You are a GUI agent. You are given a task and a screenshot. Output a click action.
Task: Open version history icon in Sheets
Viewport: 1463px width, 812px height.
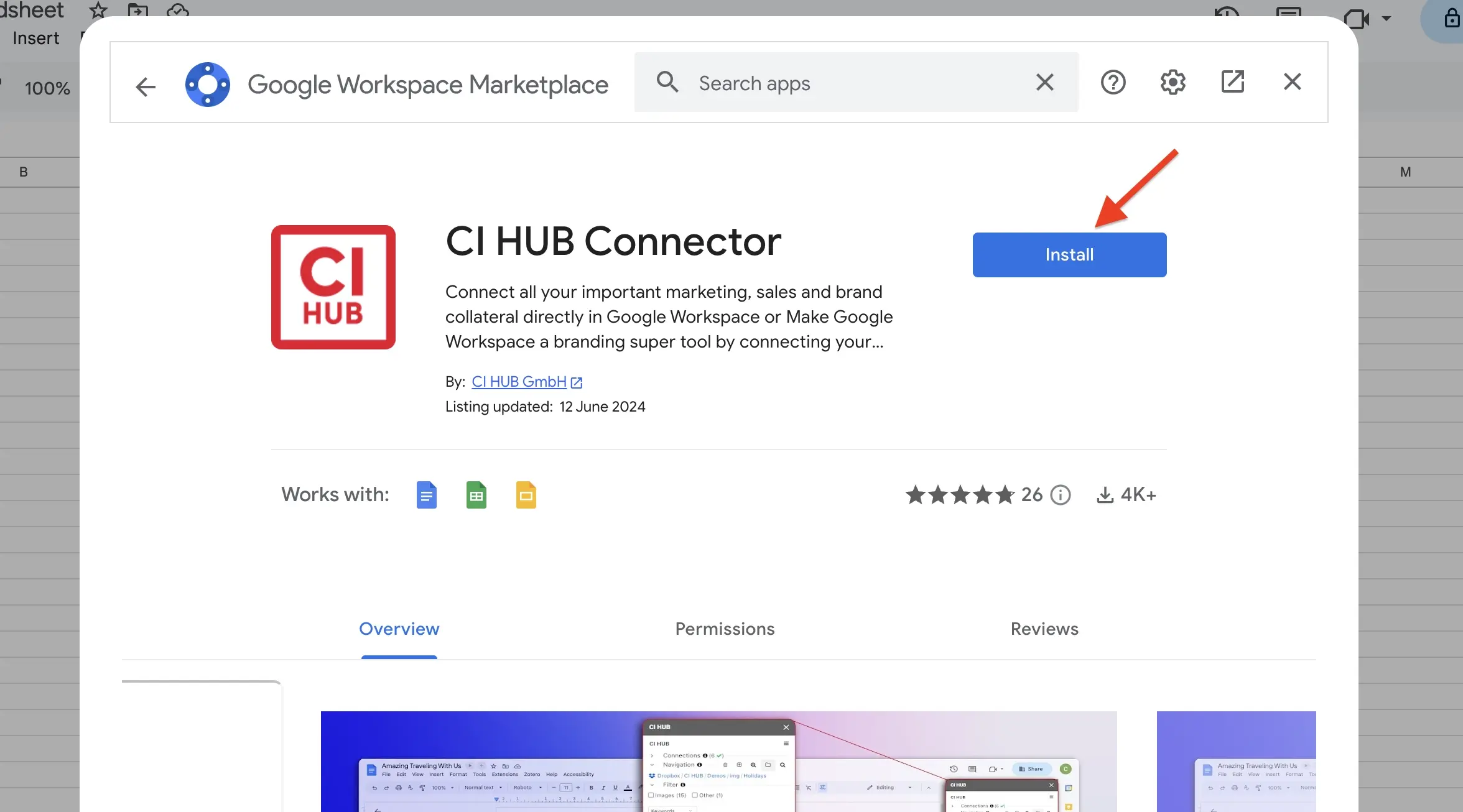tap(1227, 11)
